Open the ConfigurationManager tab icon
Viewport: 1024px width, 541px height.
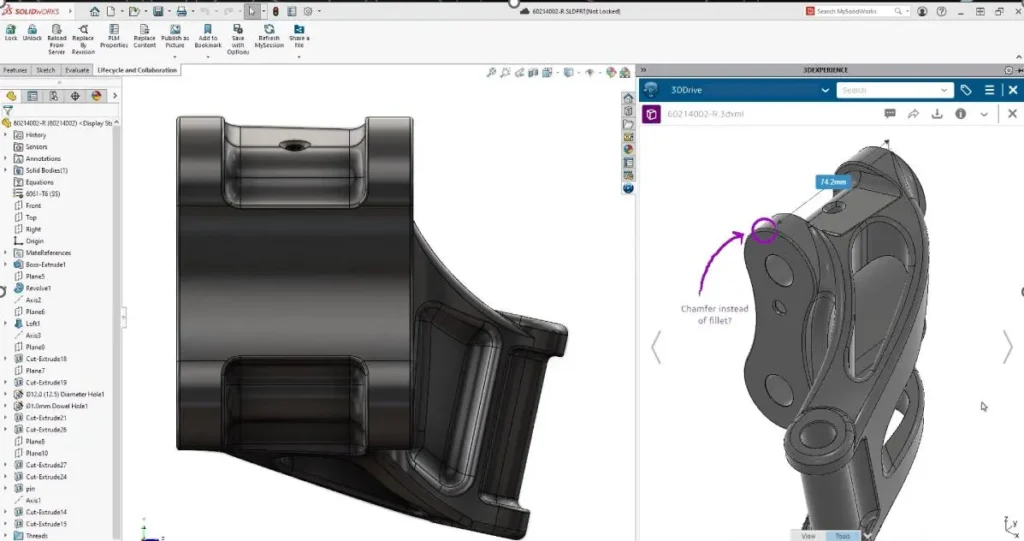[54, 96]
